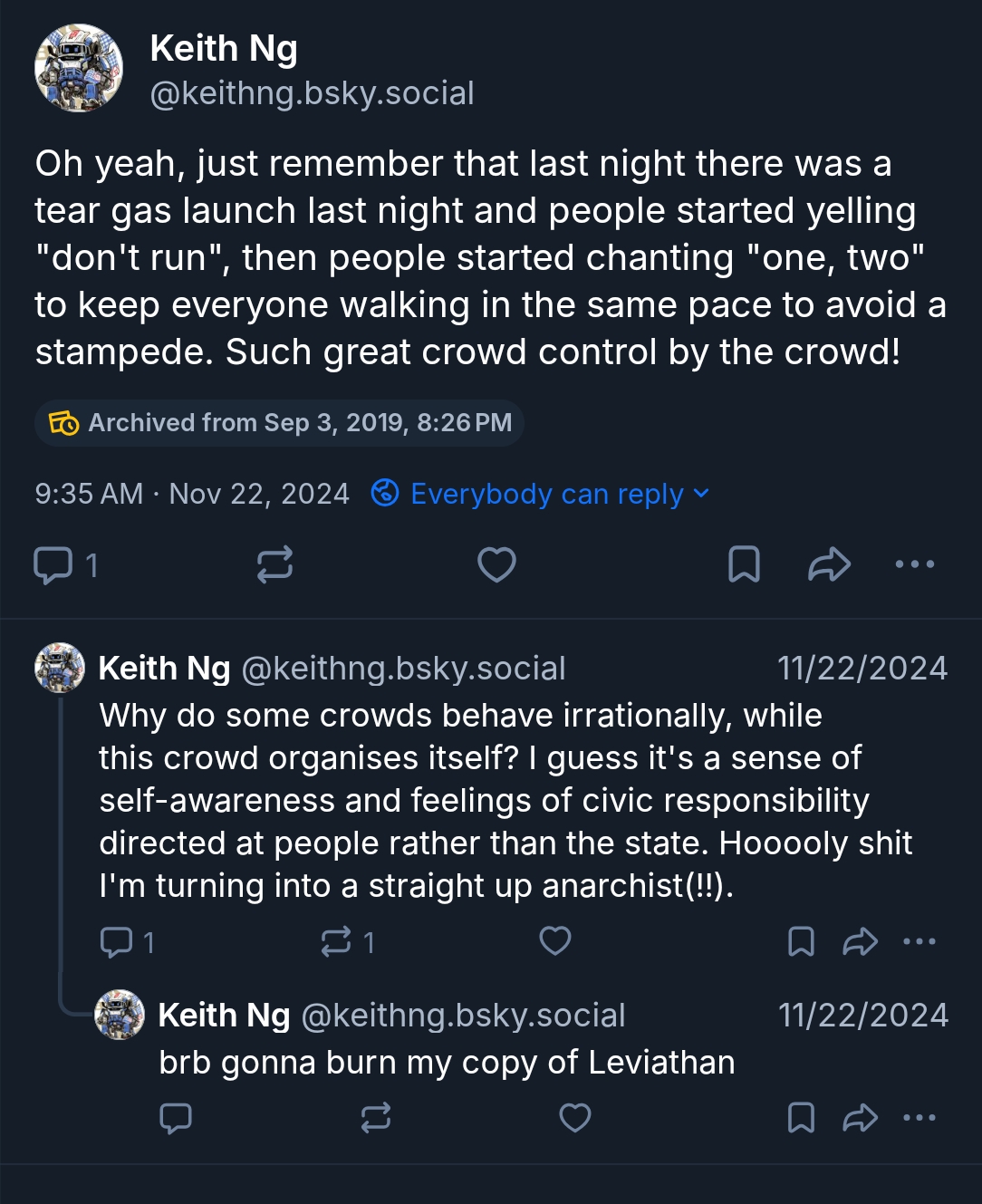Image resolution: width=982 pixels, height=1204 pixels.
Task: Bookmark the anarchist reply post
Action: (x=801, y=941)
